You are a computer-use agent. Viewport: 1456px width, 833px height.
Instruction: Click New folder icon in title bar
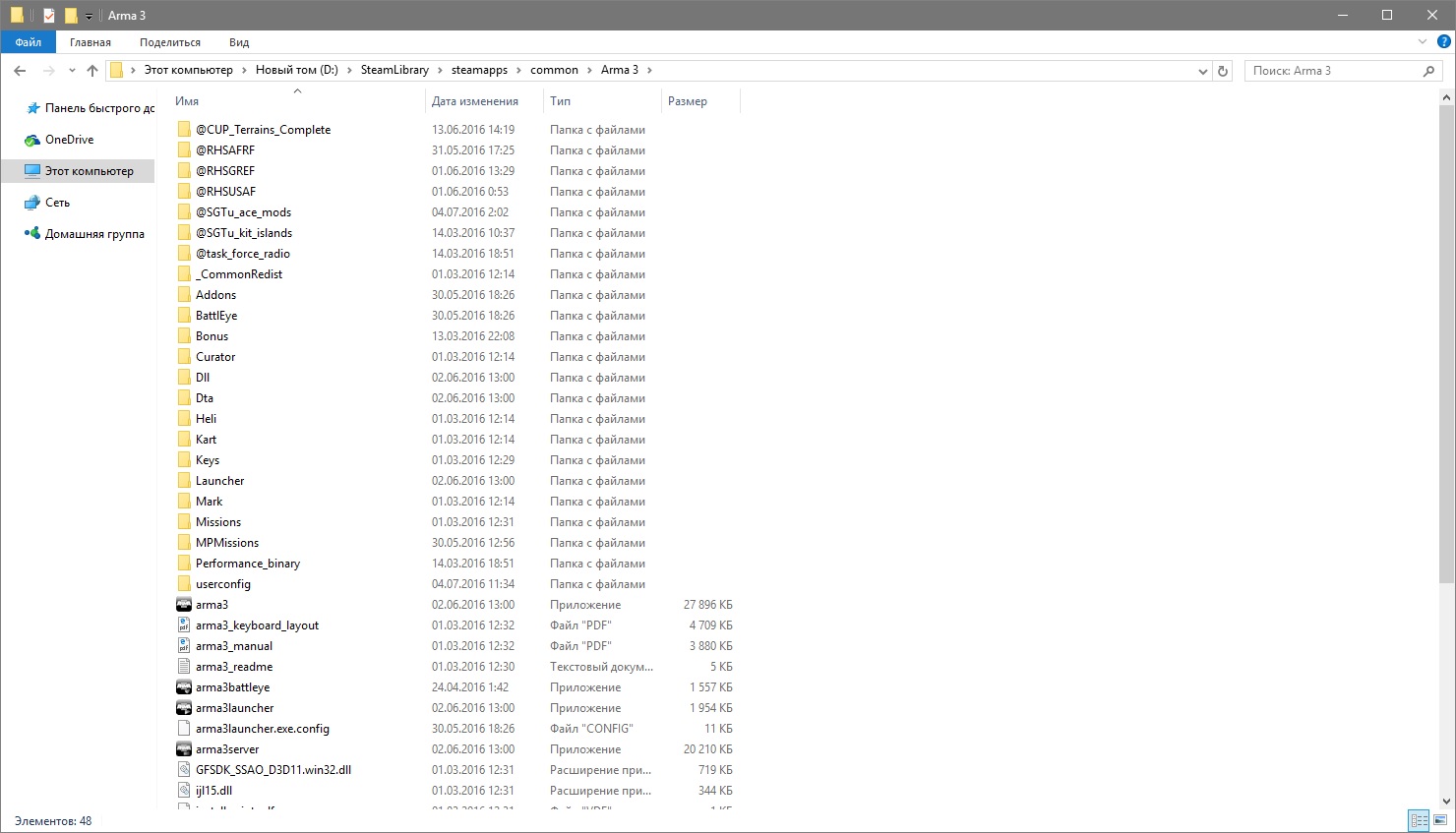click(71, 16)
